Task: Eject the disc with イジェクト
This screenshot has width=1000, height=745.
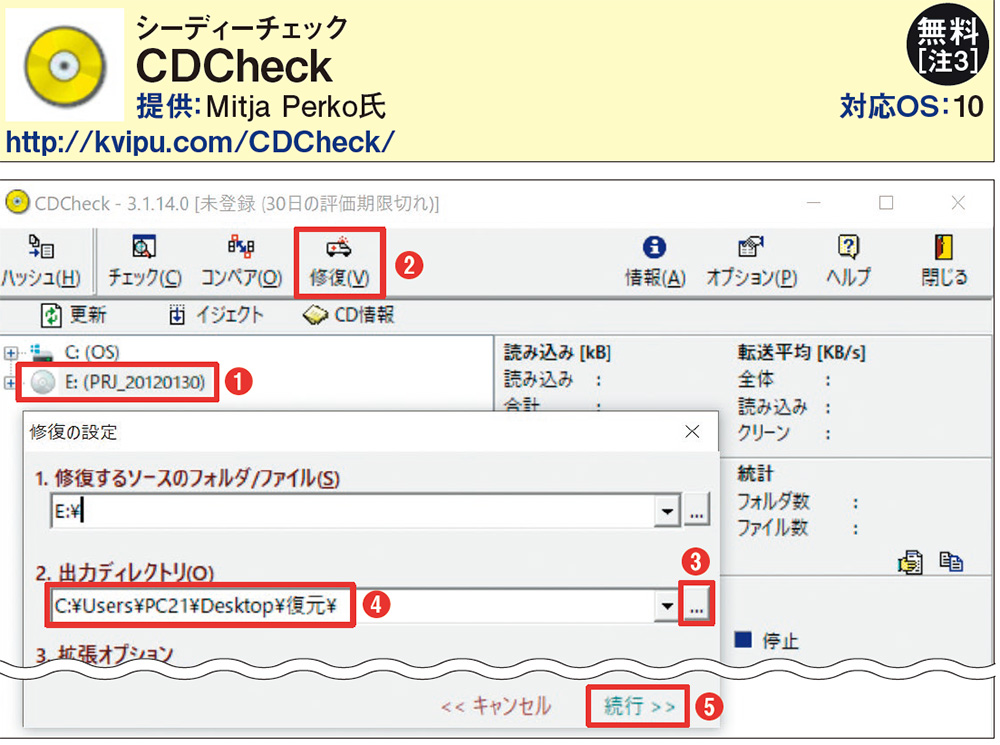Action: (216, 315)
